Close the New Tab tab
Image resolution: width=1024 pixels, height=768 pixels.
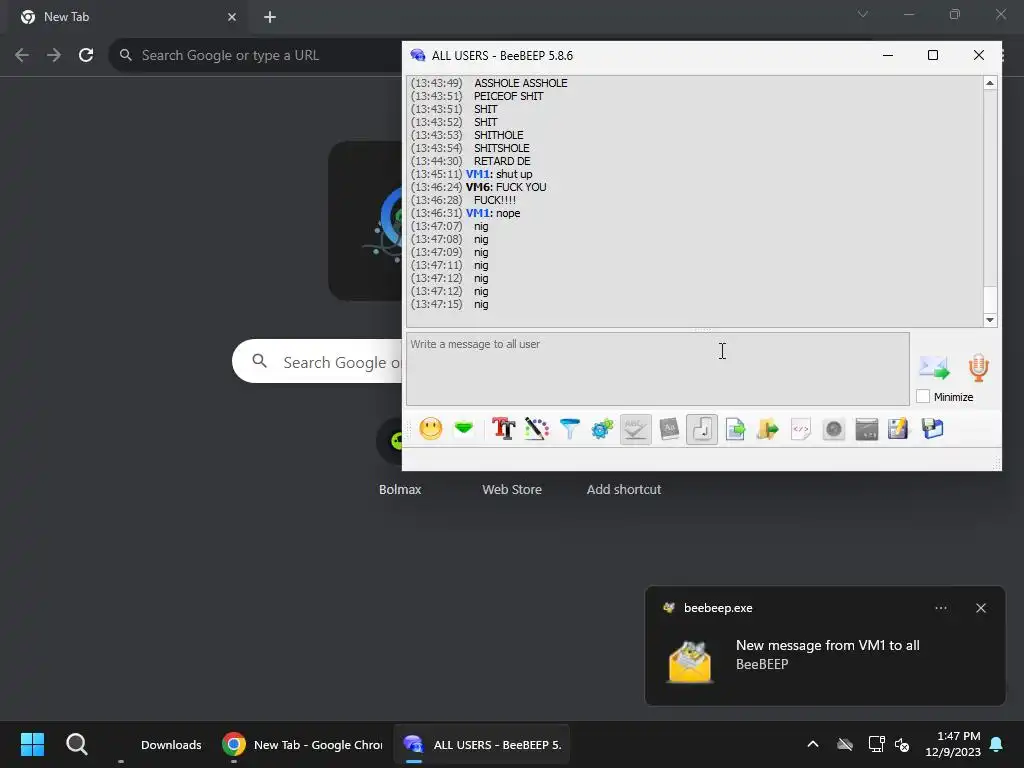click(x=232, y=17)
